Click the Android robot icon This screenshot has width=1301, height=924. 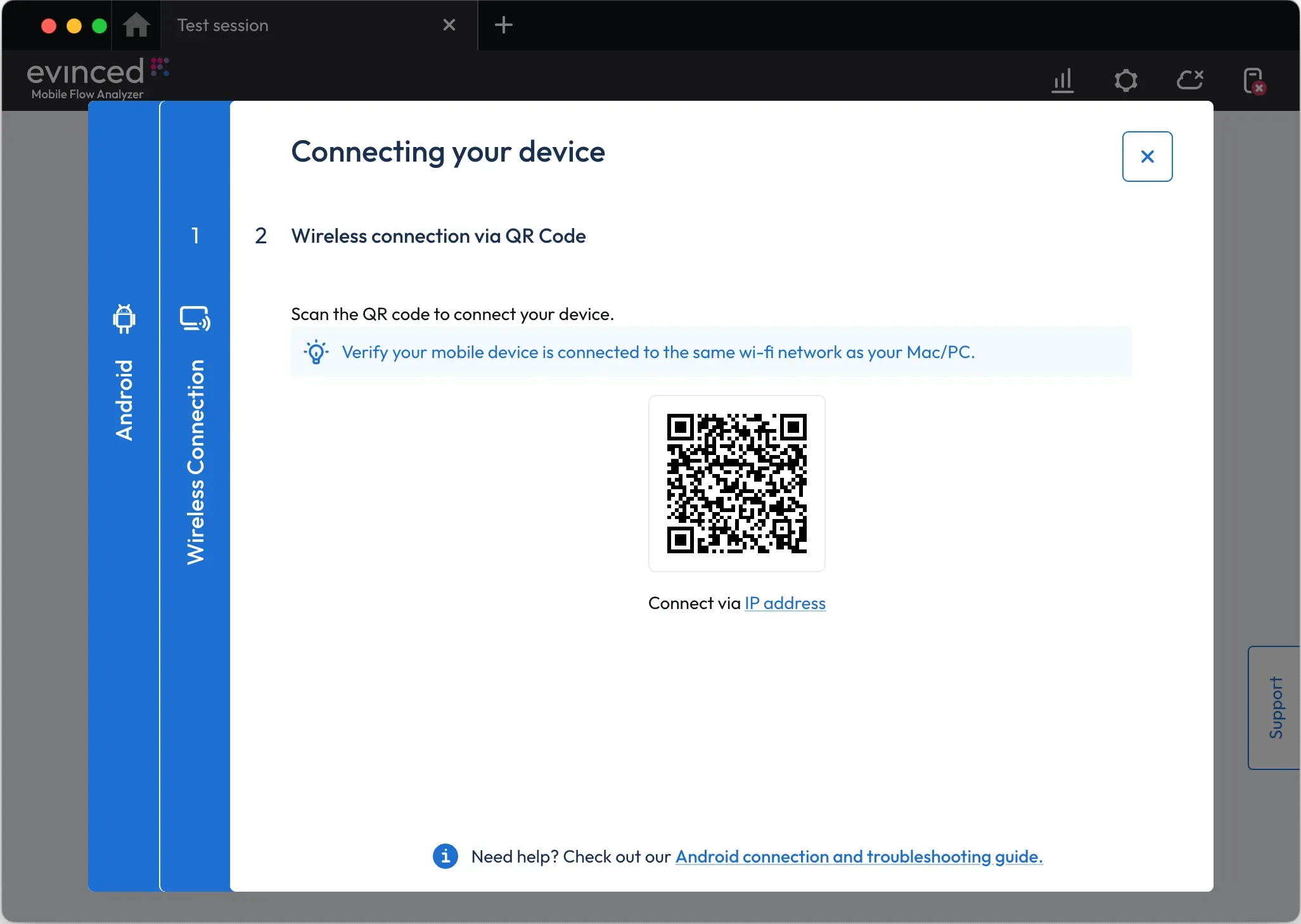pos(124,319)
